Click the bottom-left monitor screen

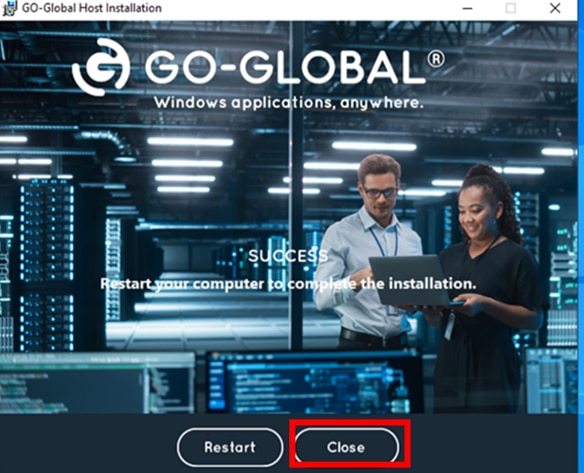97,384
